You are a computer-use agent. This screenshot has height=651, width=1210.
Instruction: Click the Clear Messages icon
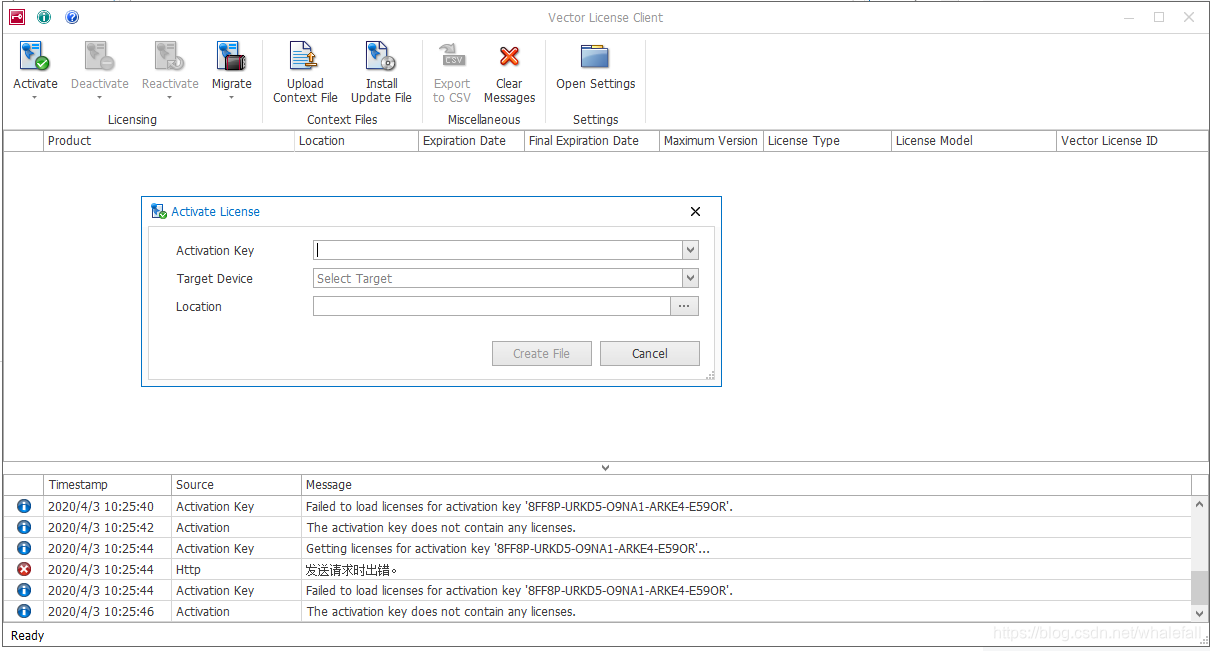(509, 57)
